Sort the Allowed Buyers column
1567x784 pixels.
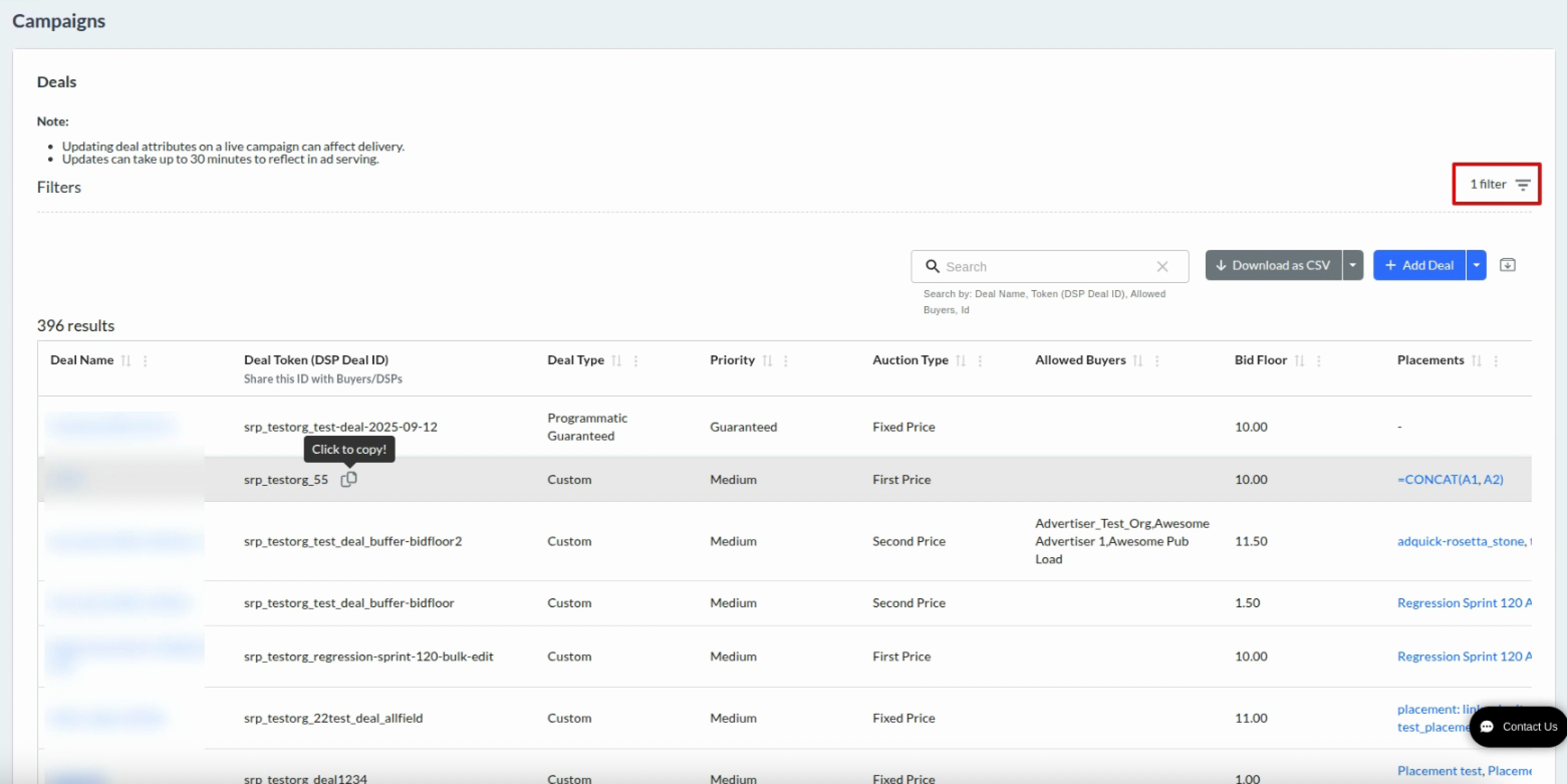1137,361
